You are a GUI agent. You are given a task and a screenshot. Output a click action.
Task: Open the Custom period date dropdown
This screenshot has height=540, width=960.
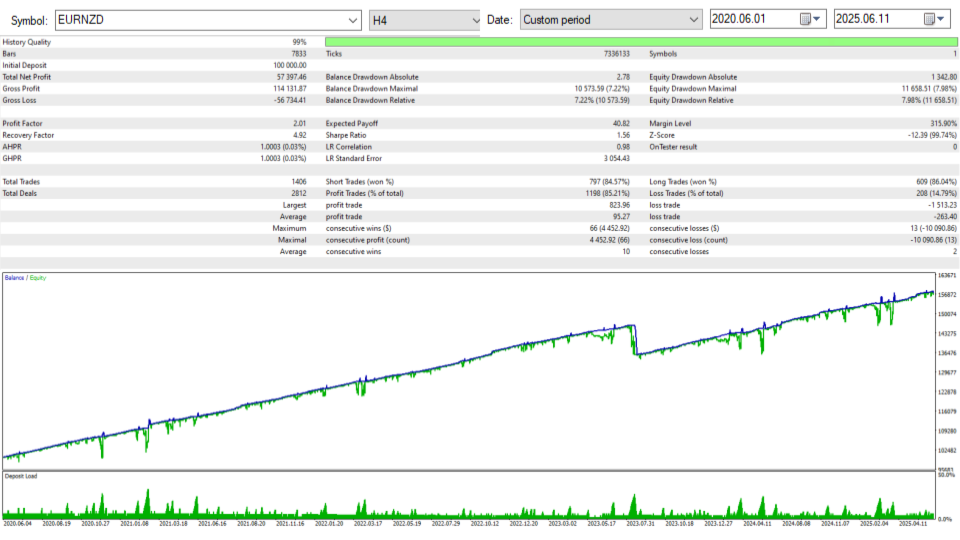click(x=610, y=20)
